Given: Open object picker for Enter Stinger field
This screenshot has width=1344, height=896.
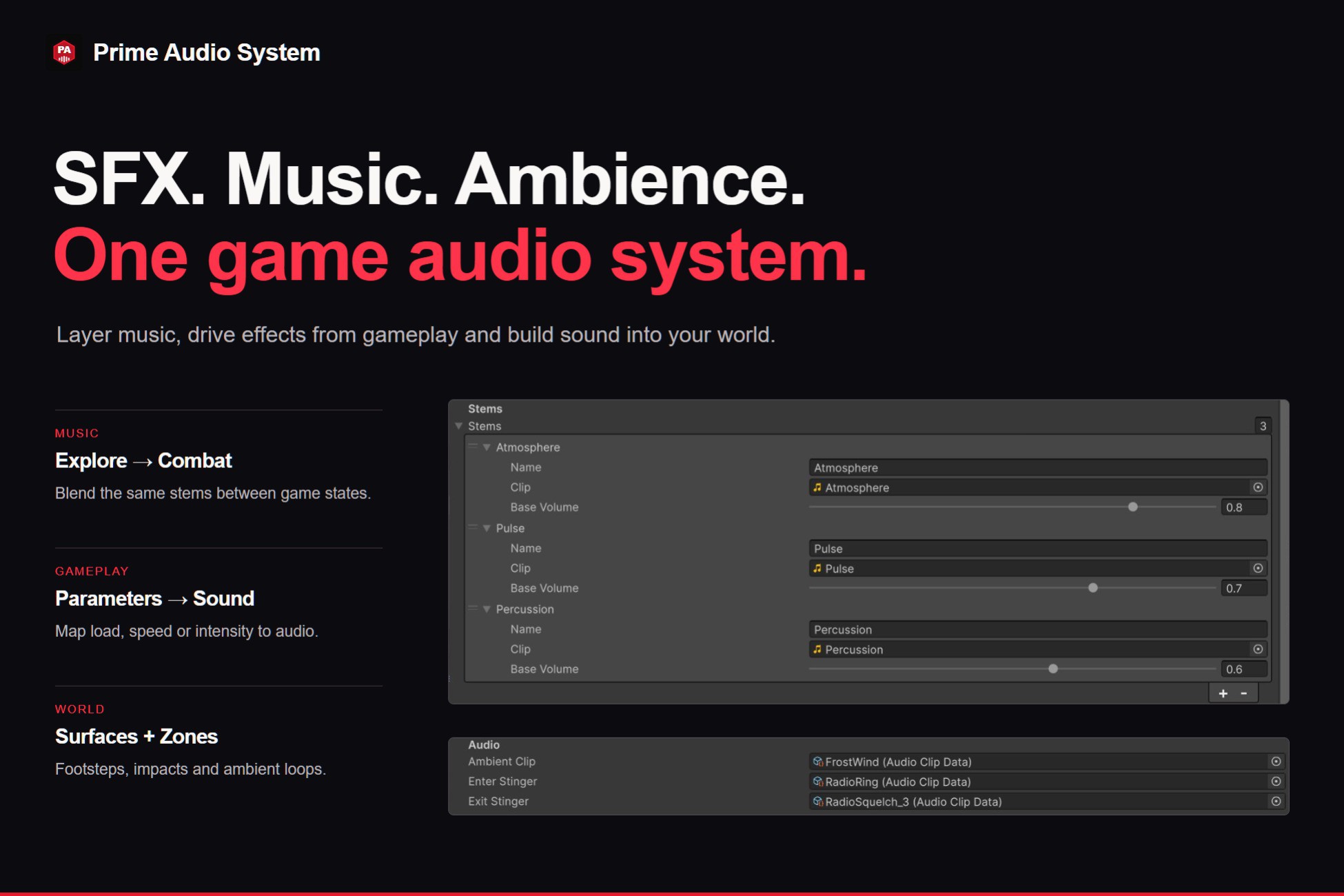Looking at the screenshot, I should [1276, 782].
